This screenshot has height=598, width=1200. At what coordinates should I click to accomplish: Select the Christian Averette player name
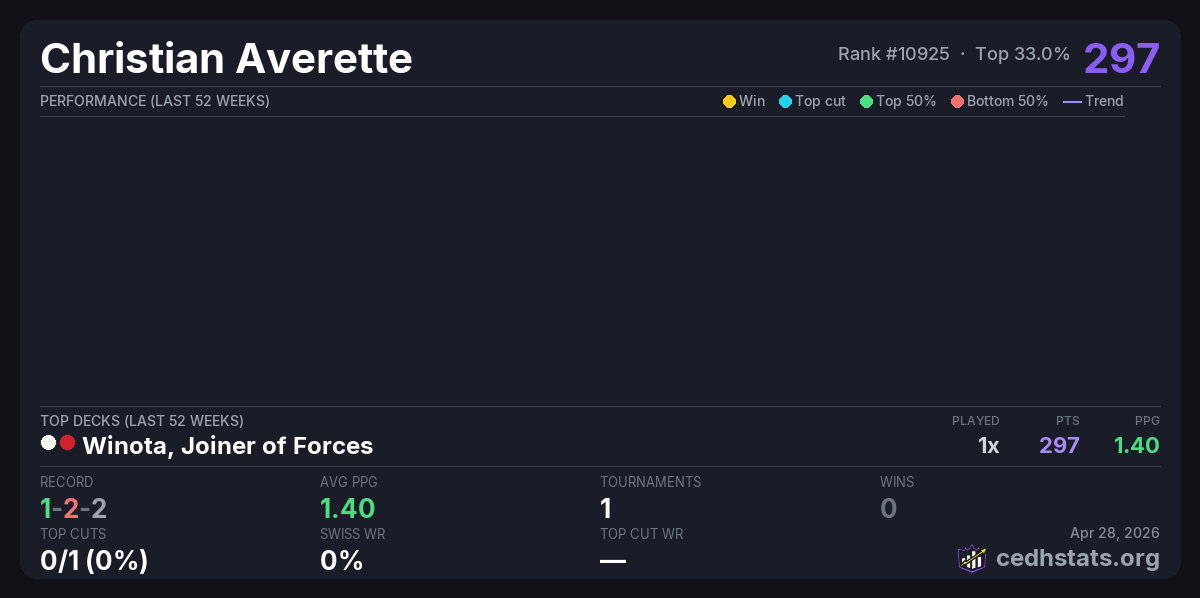click(226, 58)
